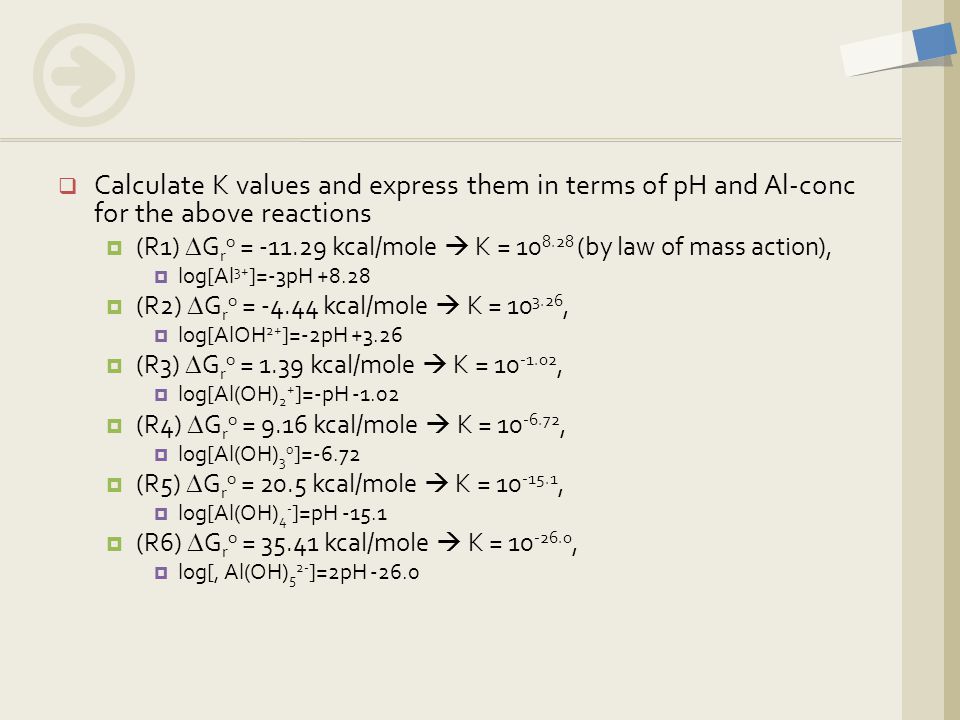Click the green bullet beside (R3)
Viewport: 960px width, 720px height.
point(114,366)
